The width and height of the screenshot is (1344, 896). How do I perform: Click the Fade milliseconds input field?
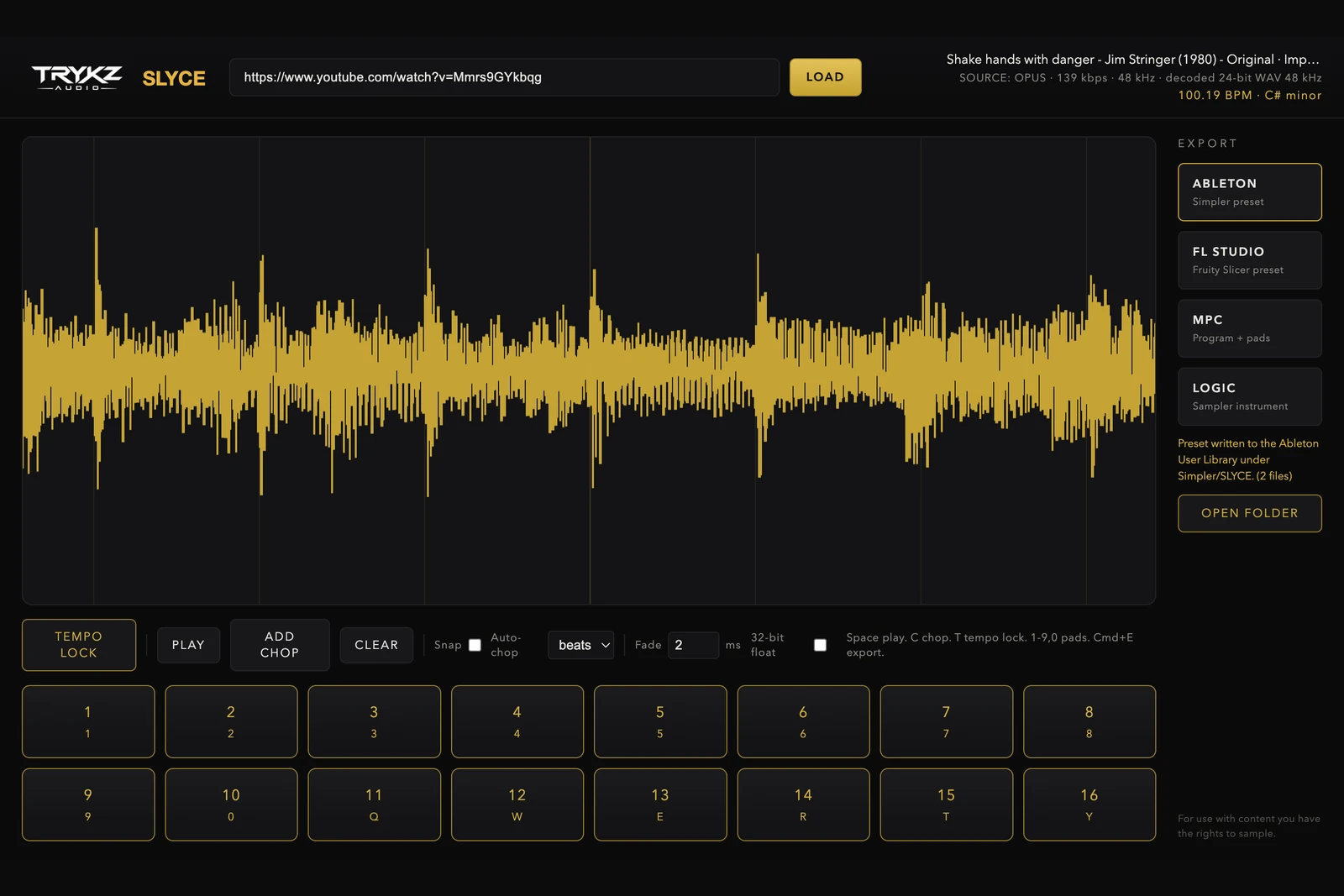pyautogui.click(x=693, y=645)
